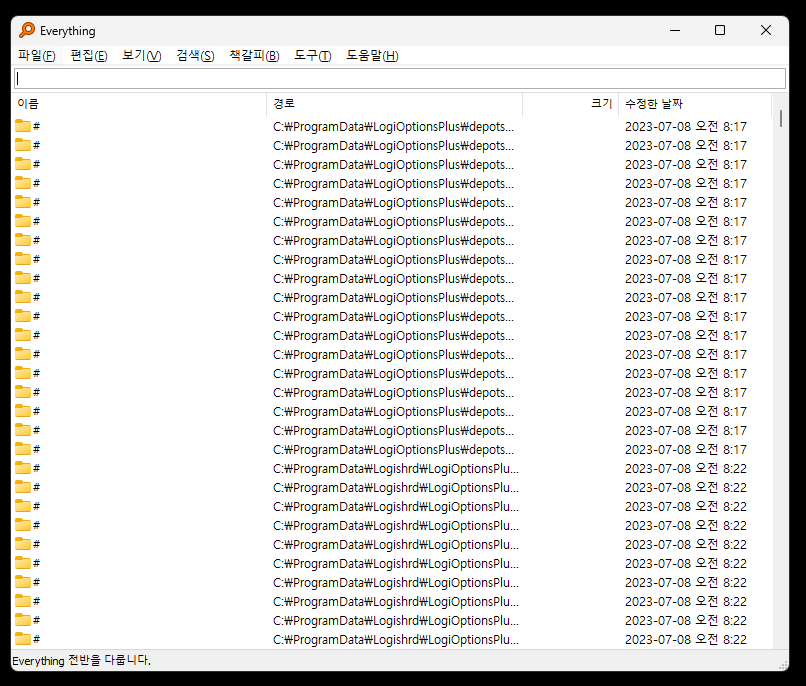
Task: Maximize the Everything window
Action: (720, 30)
